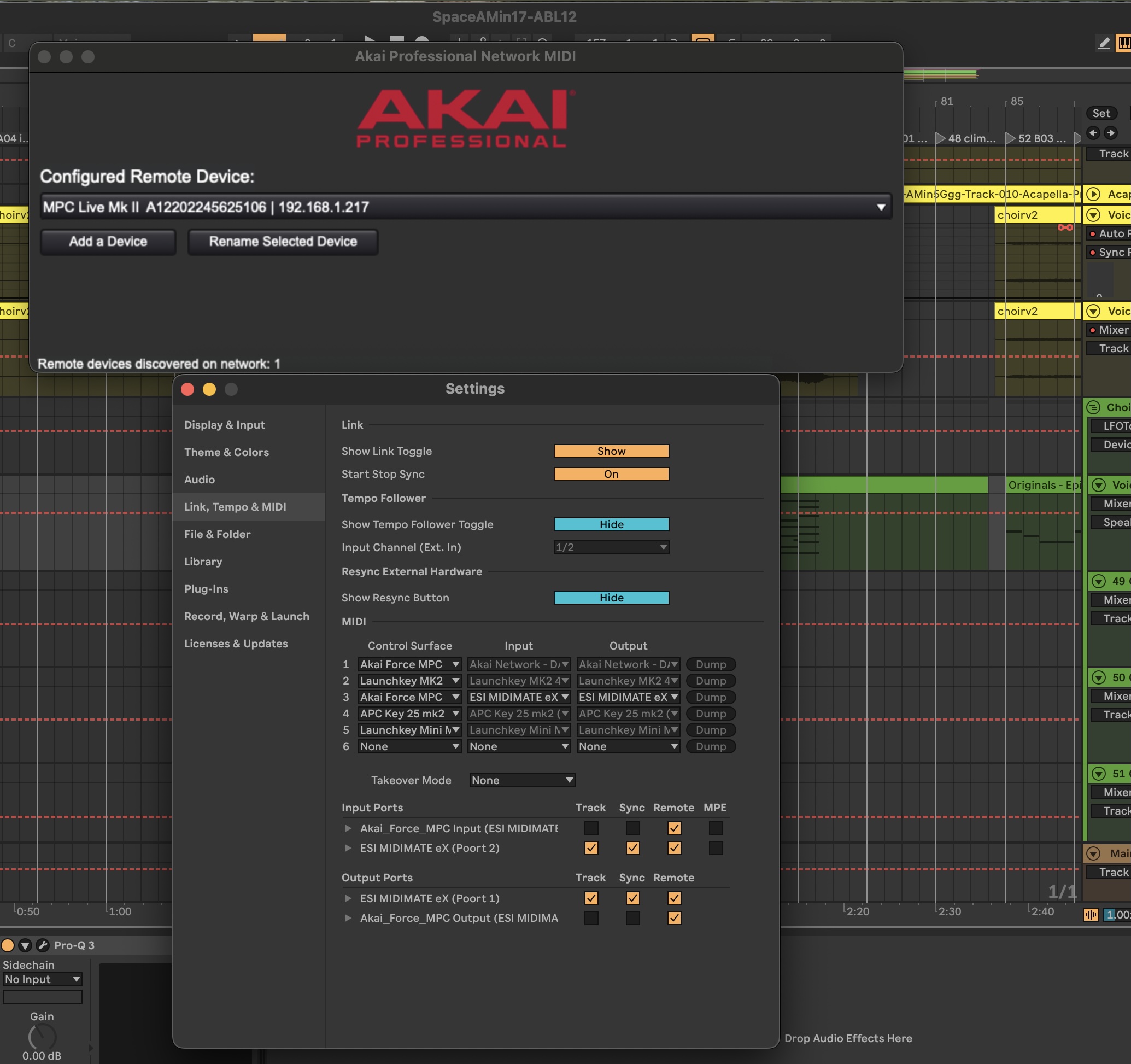Uncheck Sync for ESI MIDIMATE eX (Poort 1) output

coord(632,898)
